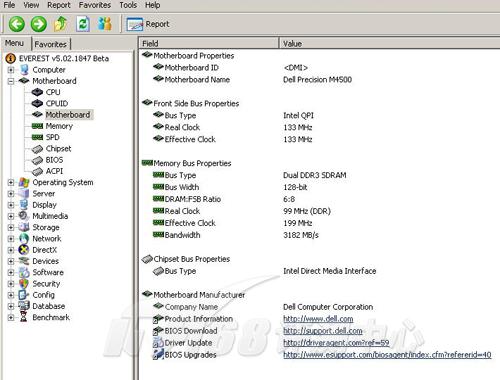Click the CPUID chip icon
The height and width of the screenshot is (380, 500).
37,103
